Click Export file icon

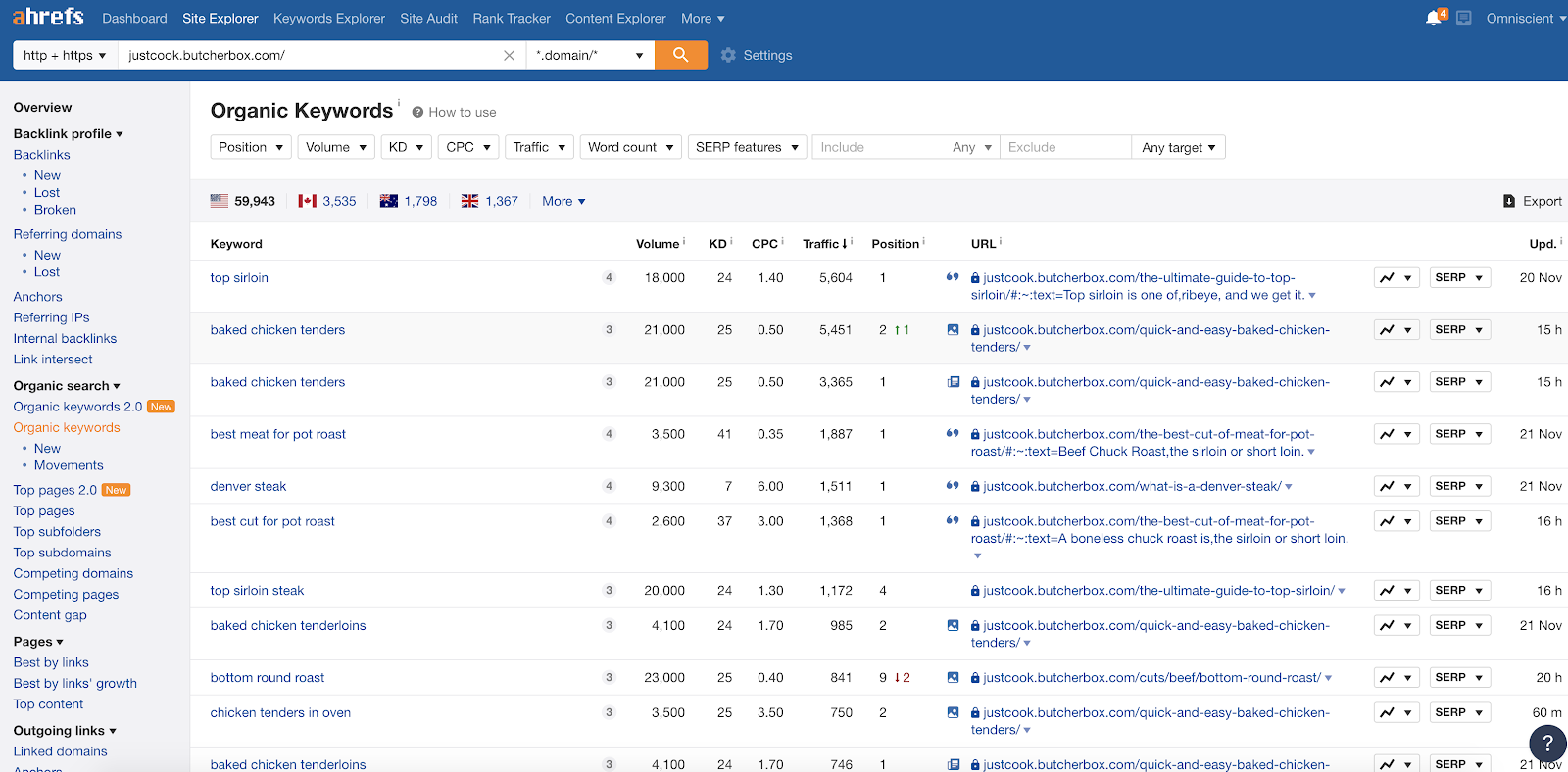point(1509,201)
